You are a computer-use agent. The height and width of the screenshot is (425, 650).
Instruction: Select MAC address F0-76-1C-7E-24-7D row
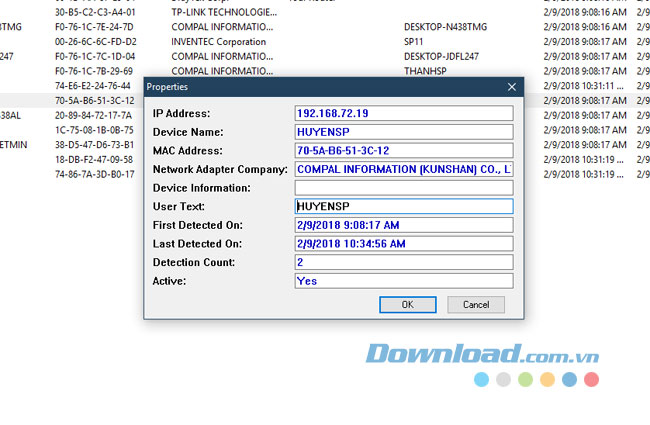[x=94, y=27]
